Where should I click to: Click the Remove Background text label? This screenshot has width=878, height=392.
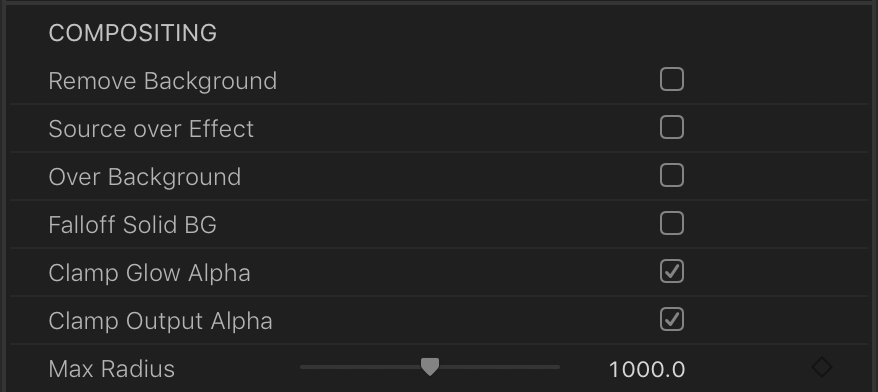pos(162,81)
